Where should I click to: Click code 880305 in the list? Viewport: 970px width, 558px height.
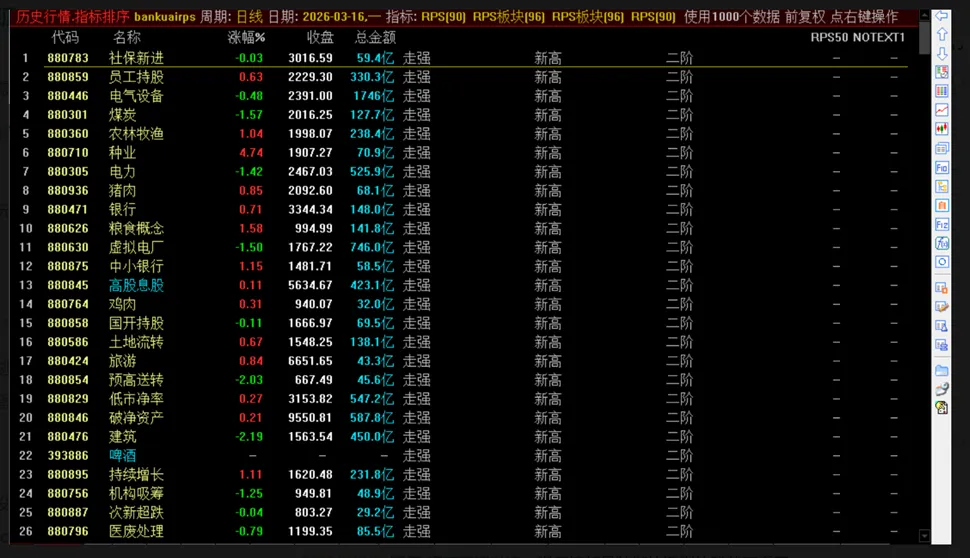pos(68,171)
